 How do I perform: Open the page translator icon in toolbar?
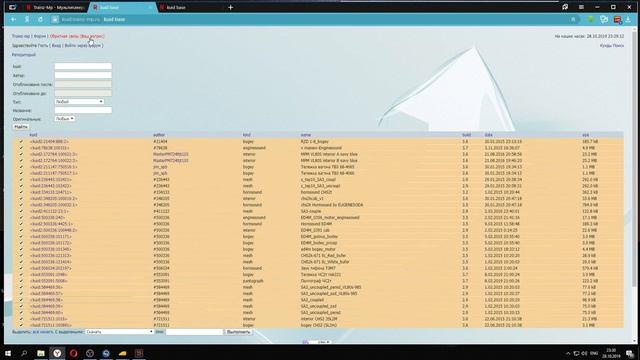604,20
